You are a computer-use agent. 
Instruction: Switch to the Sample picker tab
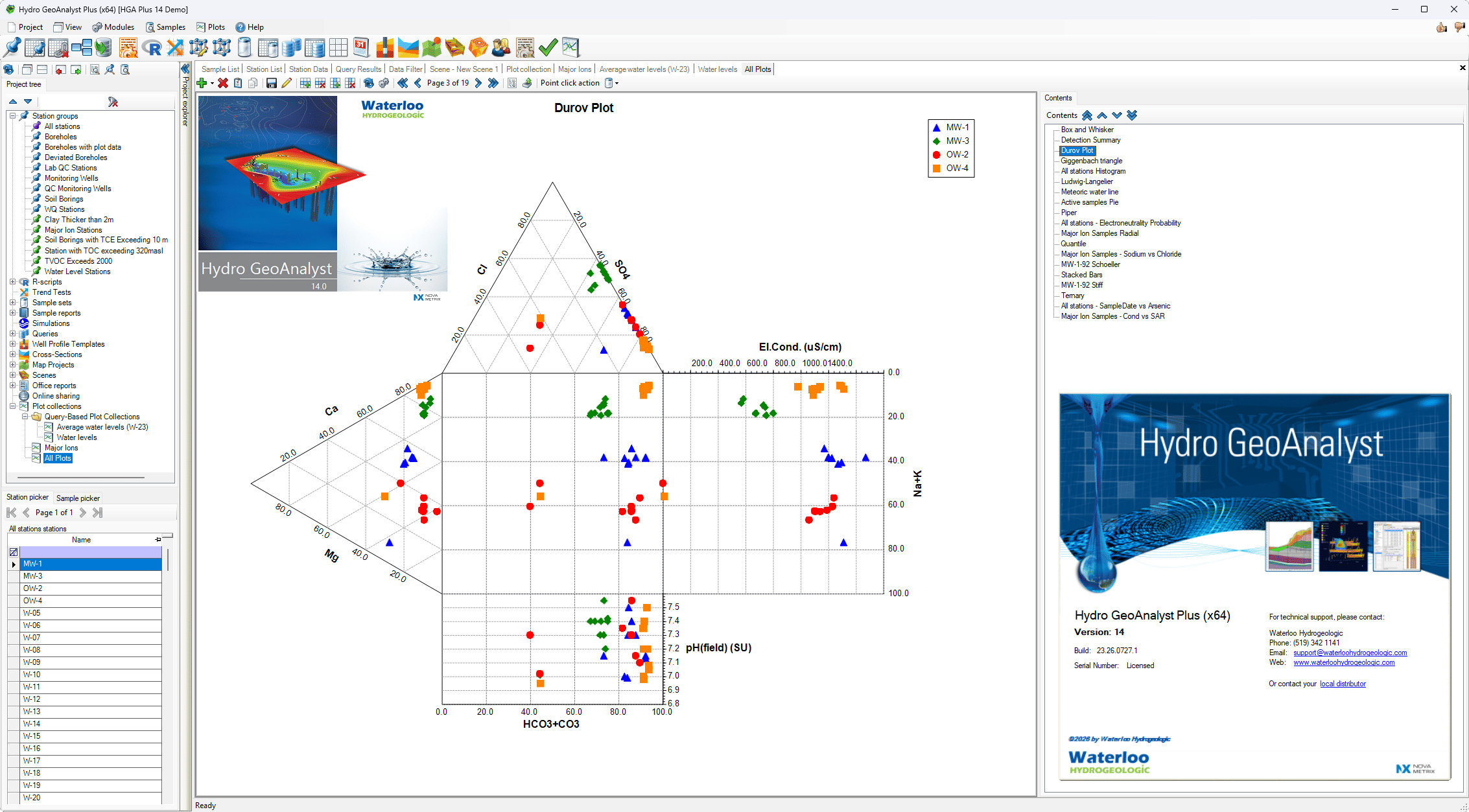point(78,498)
